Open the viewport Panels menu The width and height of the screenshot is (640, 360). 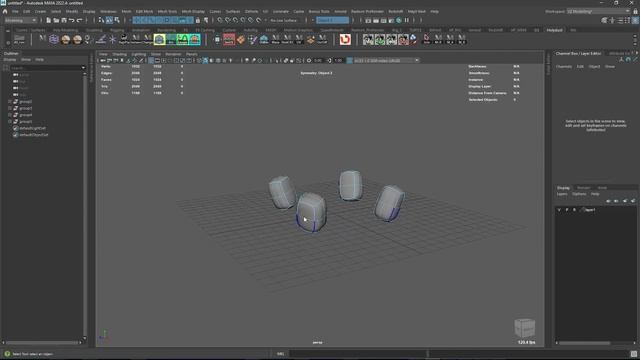191,54
